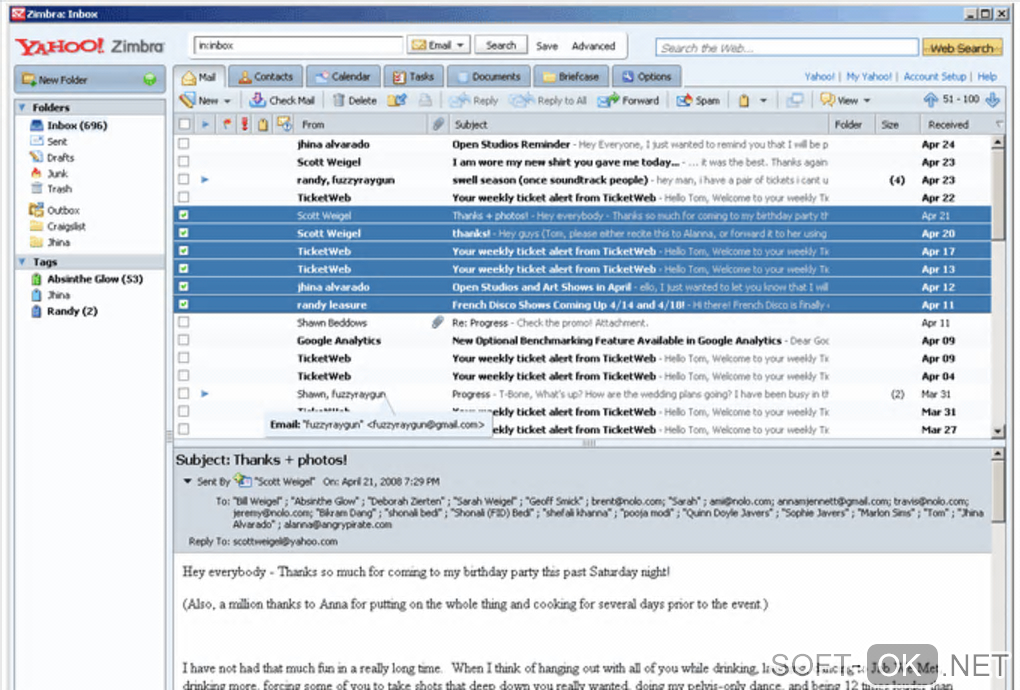Click the Check Mail toolbar icon
Viewport: 1020px width, 690px height.
coord(258,100)
